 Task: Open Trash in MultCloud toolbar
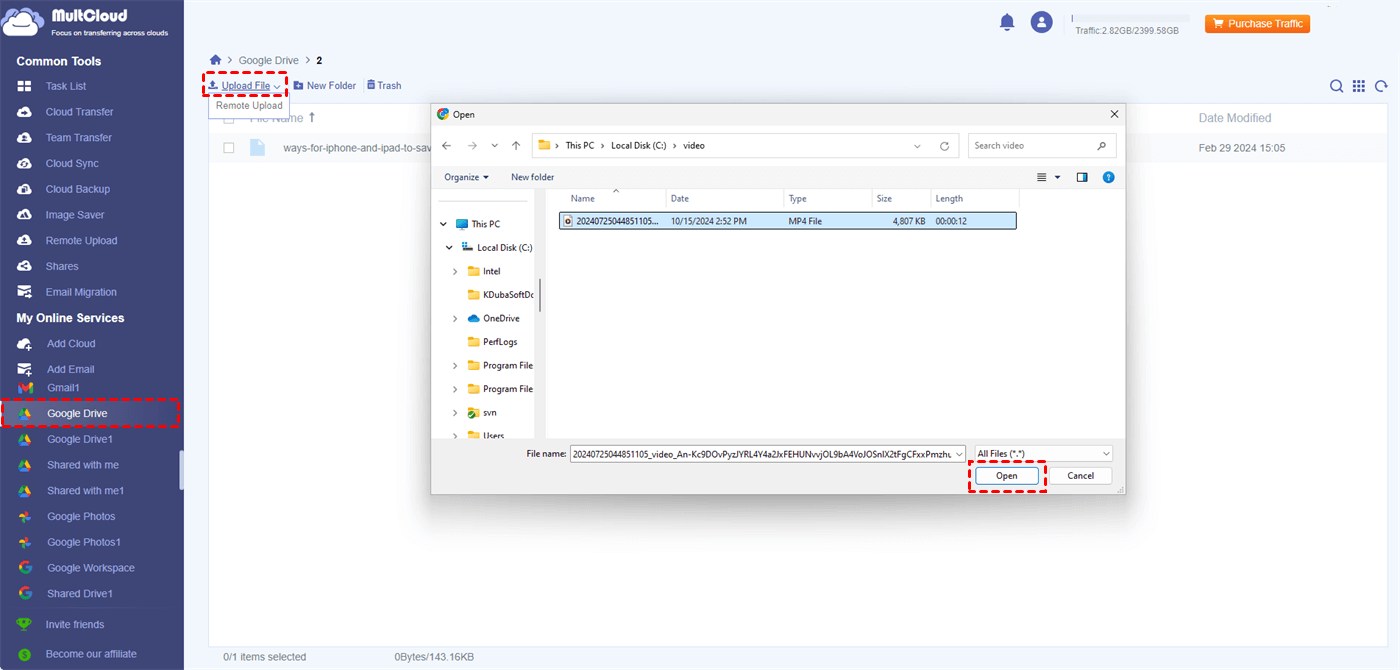(384, 86)
